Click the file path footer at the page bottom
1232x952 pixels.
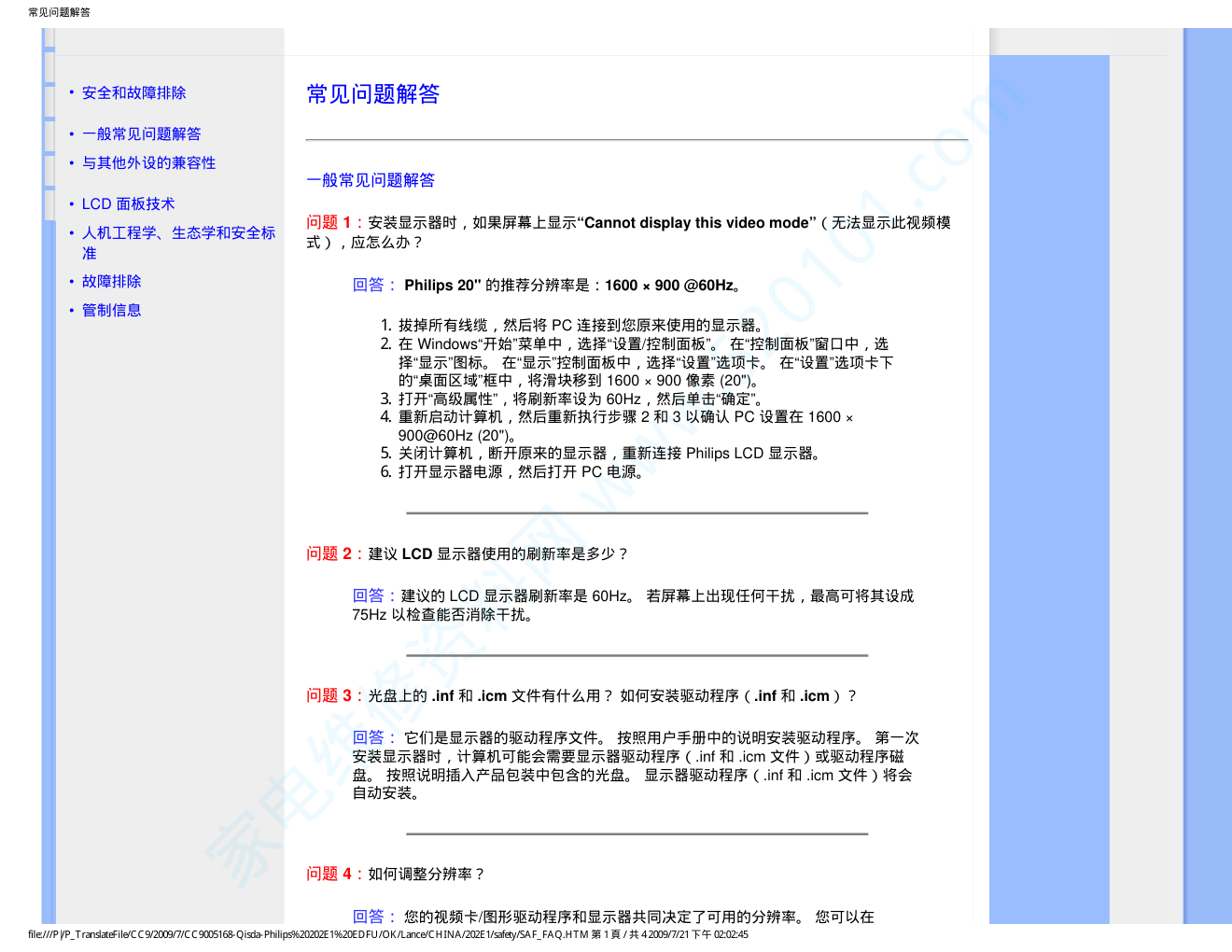387,934
